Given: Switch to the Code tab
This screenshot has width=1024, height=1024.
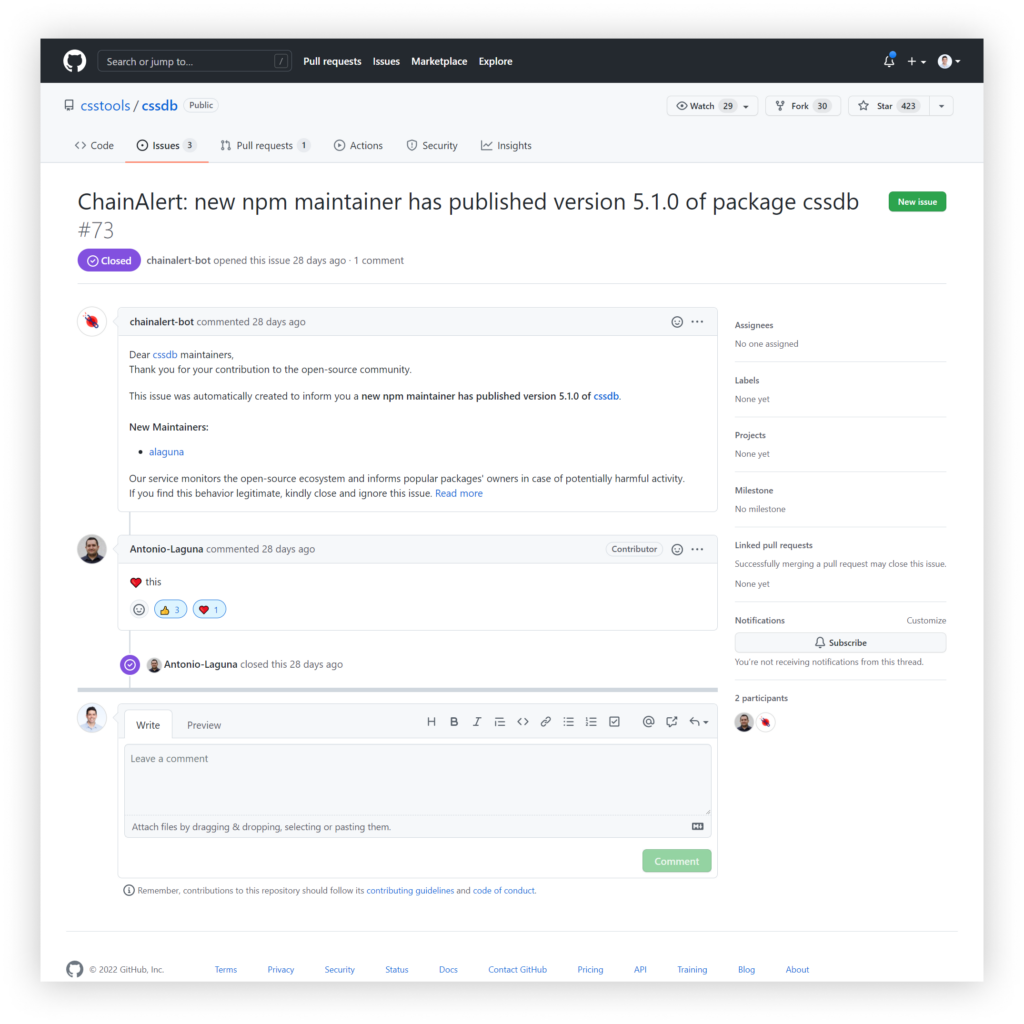Looking at the screenshot, I should [95, 146].
